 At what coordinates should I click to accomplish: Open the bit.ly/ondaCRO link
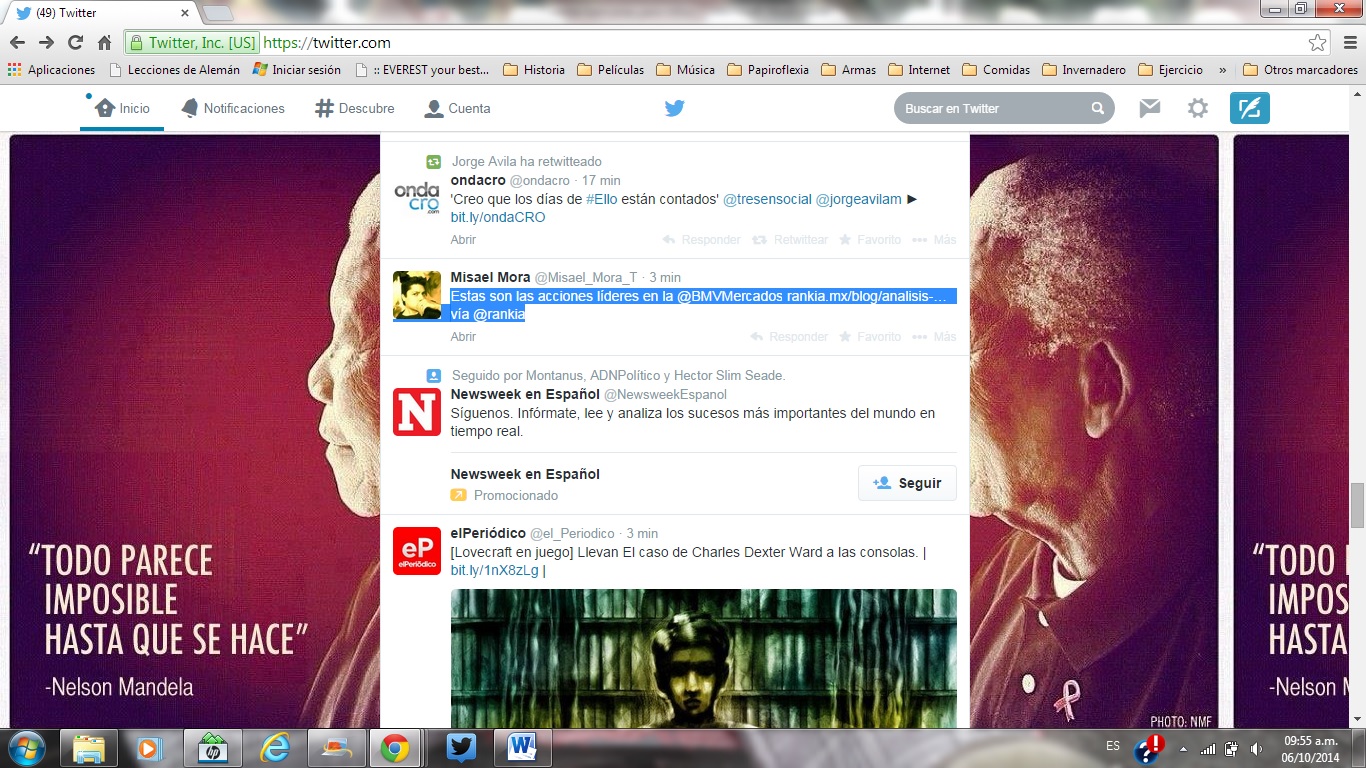[x=498, y=217]
